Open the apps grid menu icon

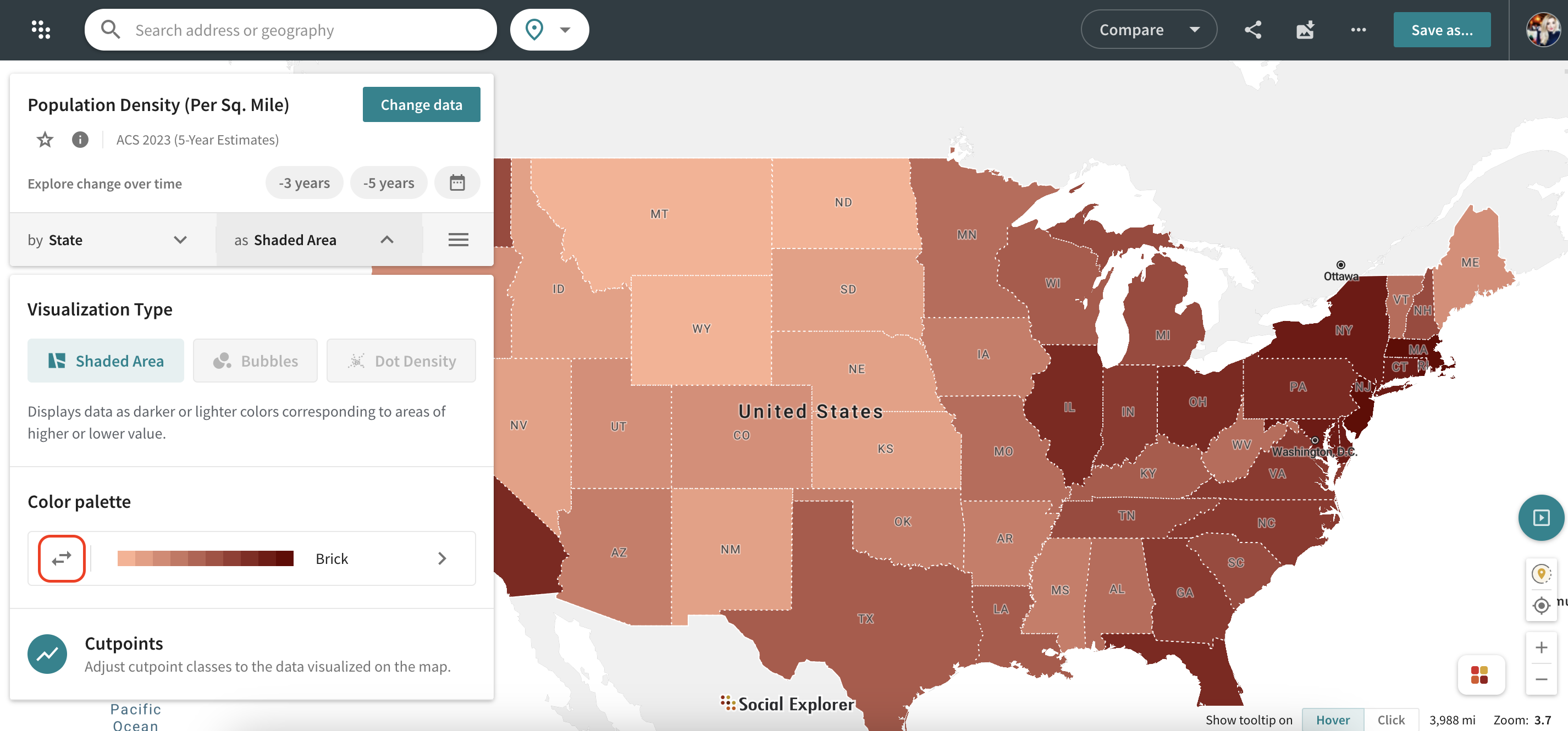tap(41, 29)
